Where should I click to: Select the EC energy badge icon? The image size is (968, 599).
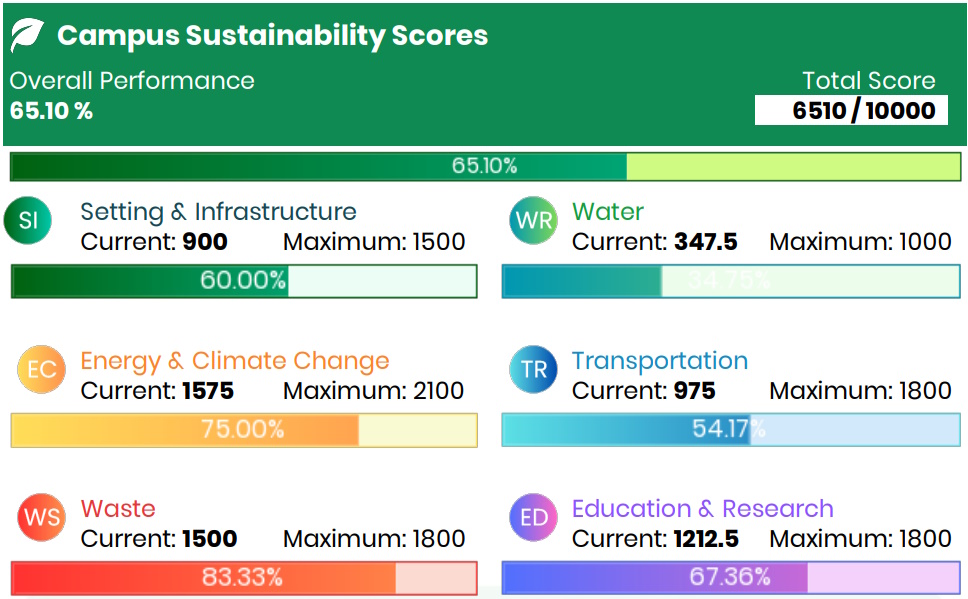[41, 370]
